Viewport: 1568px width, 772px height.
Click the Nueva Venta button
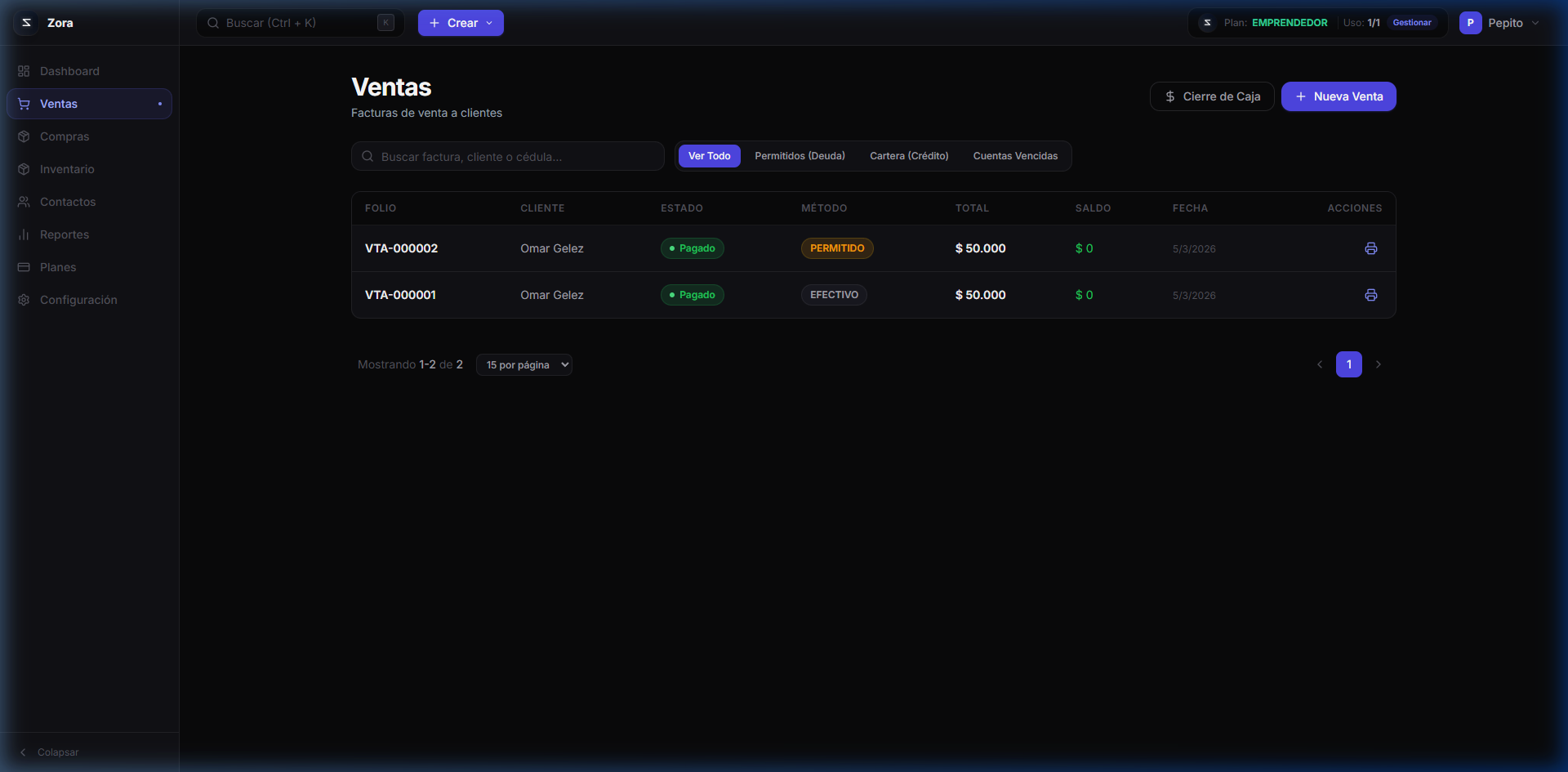1338,96
